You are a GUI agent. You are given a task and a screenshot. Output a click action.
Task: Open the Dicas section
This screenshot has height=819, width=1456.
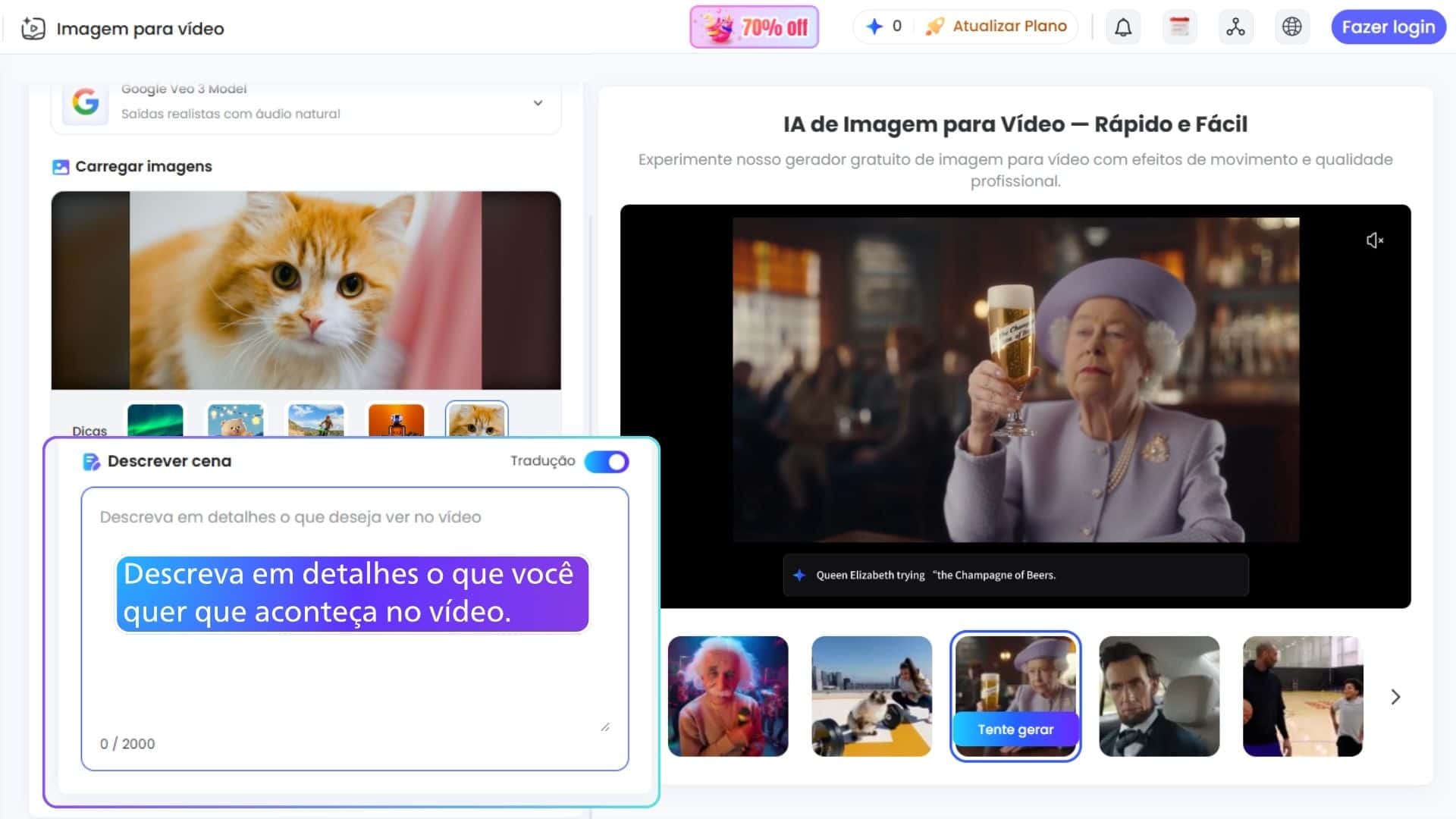[90, 430]
